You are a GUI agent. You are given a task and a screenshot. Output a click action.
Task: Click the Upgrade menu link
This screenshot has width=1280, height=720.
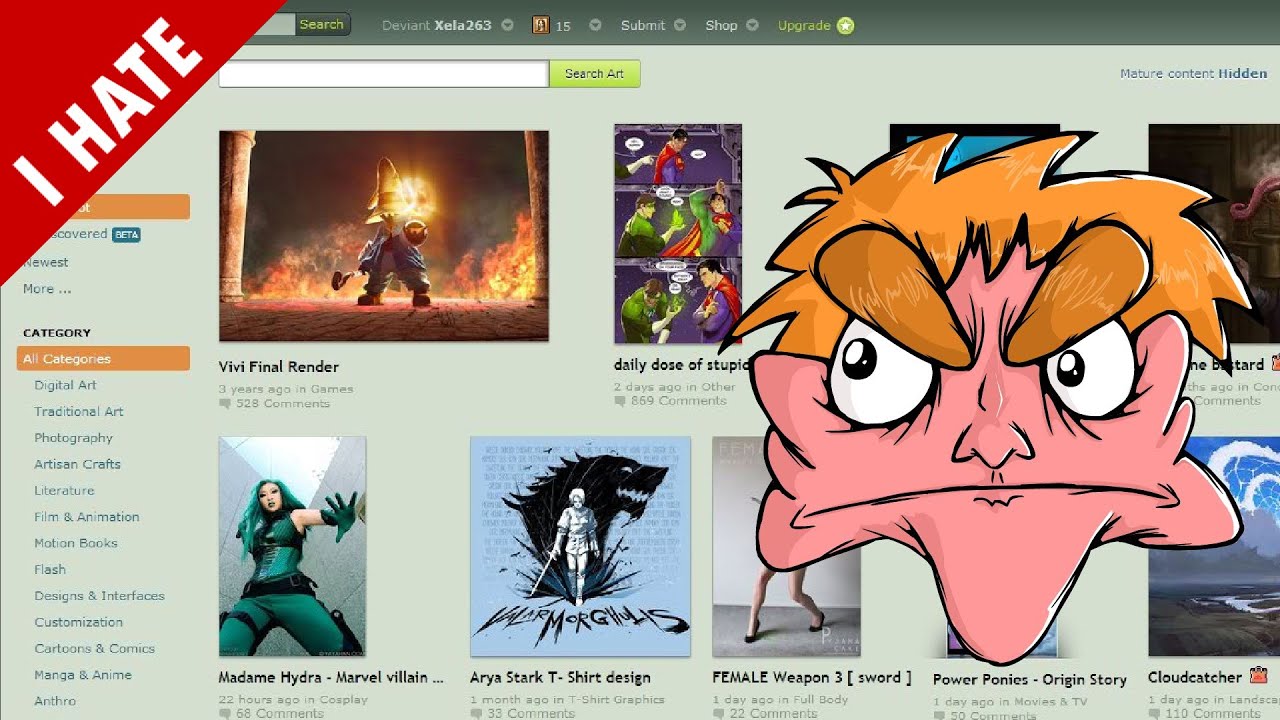point(804,25)
